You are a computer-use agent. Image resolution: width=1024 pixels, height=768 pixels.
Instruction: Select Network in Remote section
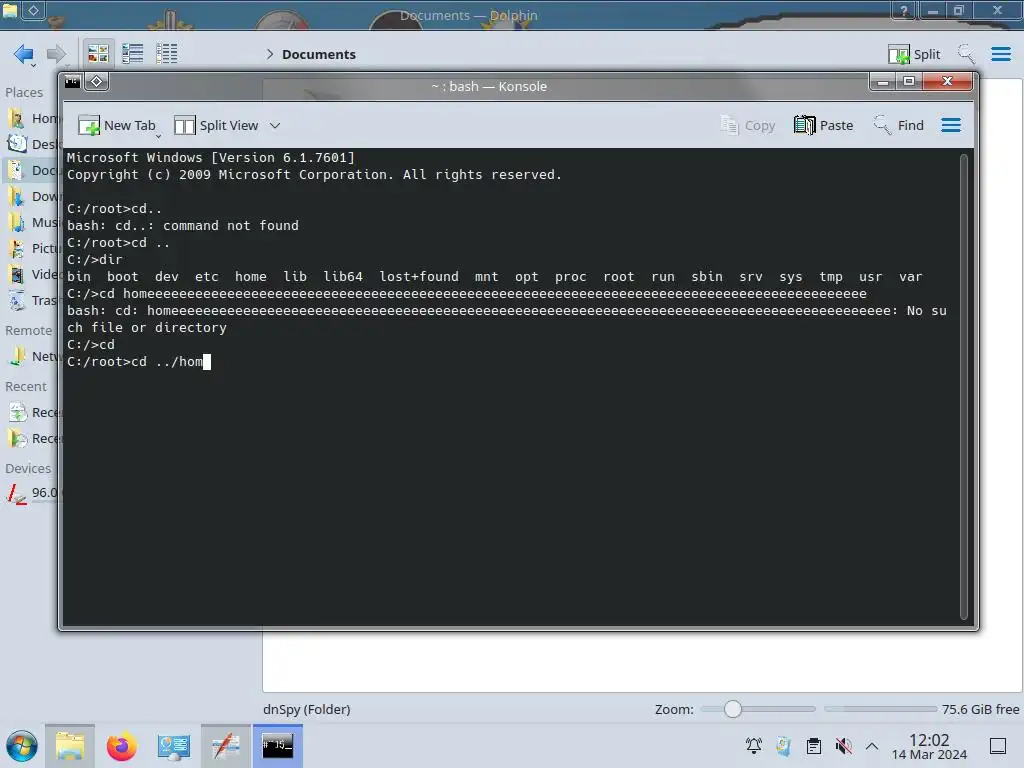tap(33, 357)
